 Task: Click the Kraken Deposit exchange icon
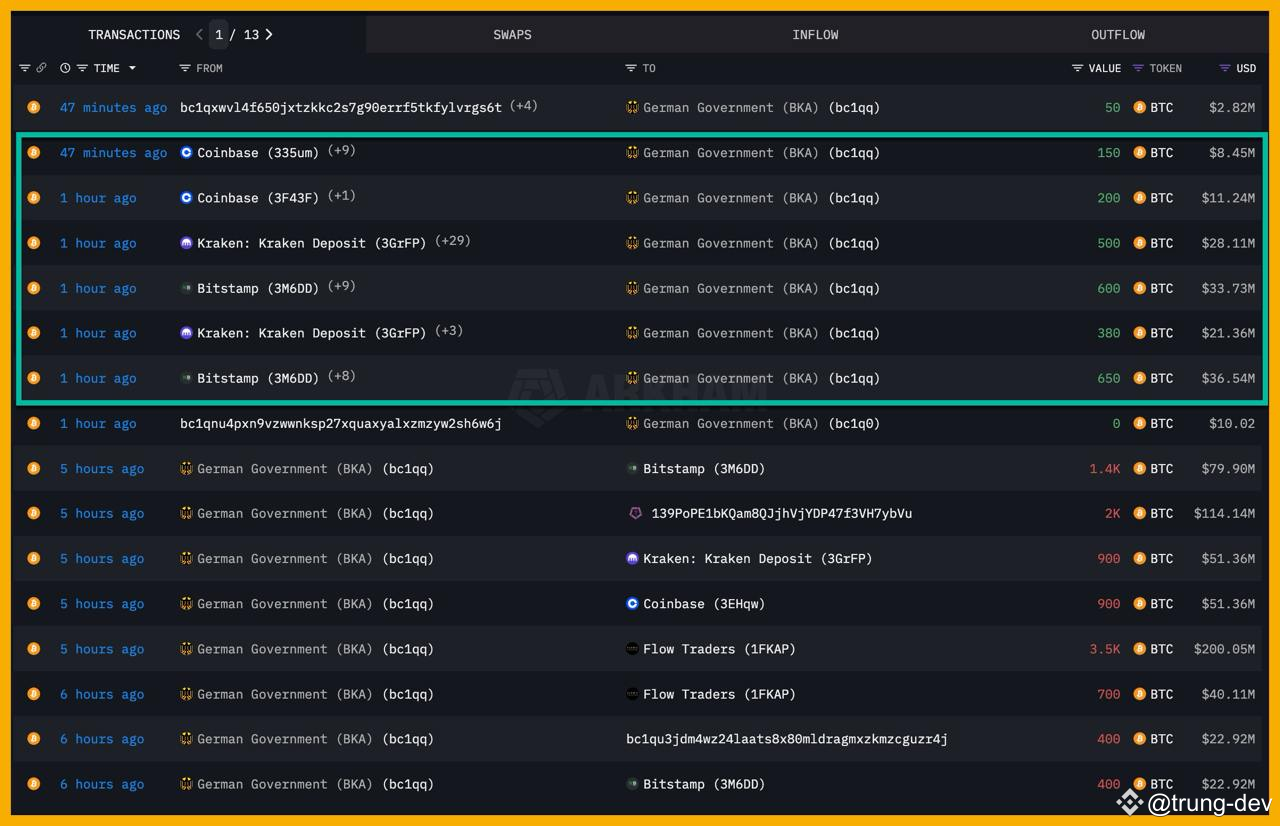(187, 242)
